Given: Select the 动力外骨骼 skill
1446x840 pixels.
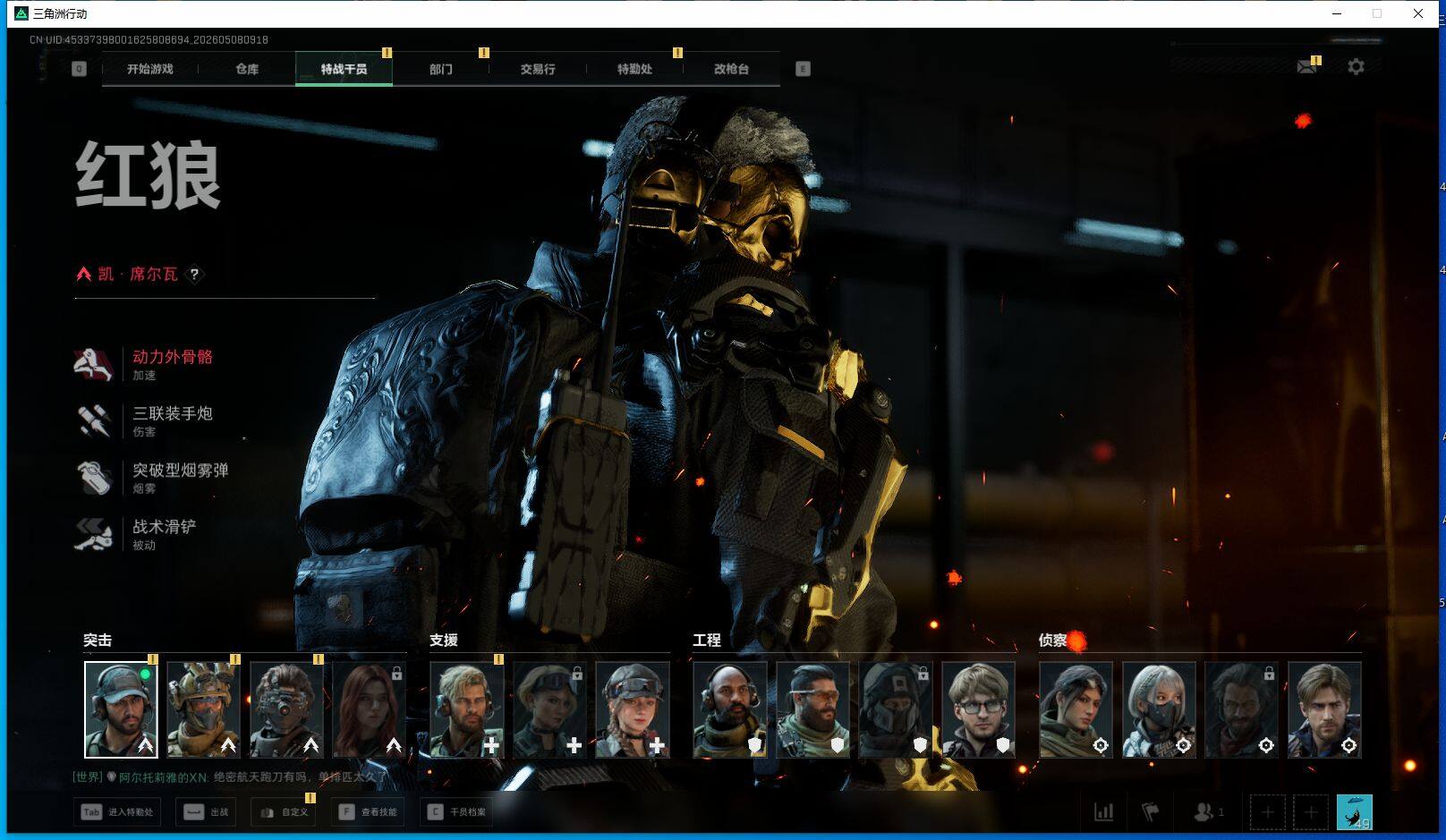Looking at the screenshot, I should pyautogui.click(x=145, y=364).
